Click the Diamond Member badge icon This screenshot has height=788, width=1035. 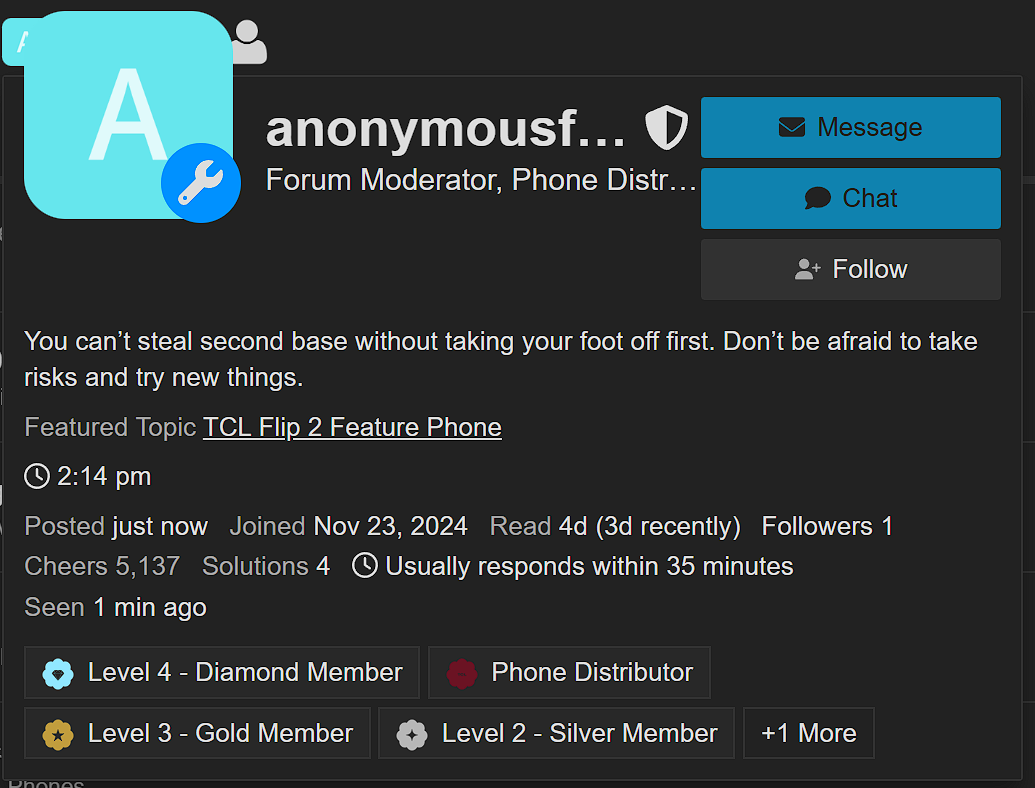point(58,674)
